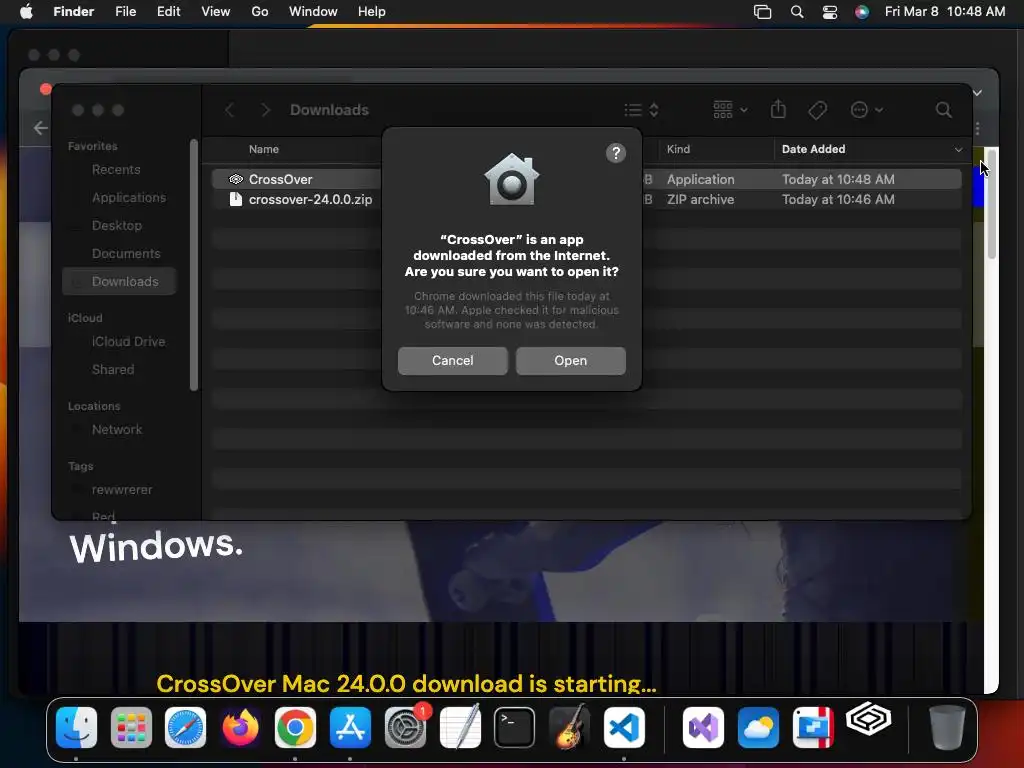Click the Siri icon in menu bar
Image resolution: width=1024 pixels, height=768 pixels.
[x=862, y=12]
